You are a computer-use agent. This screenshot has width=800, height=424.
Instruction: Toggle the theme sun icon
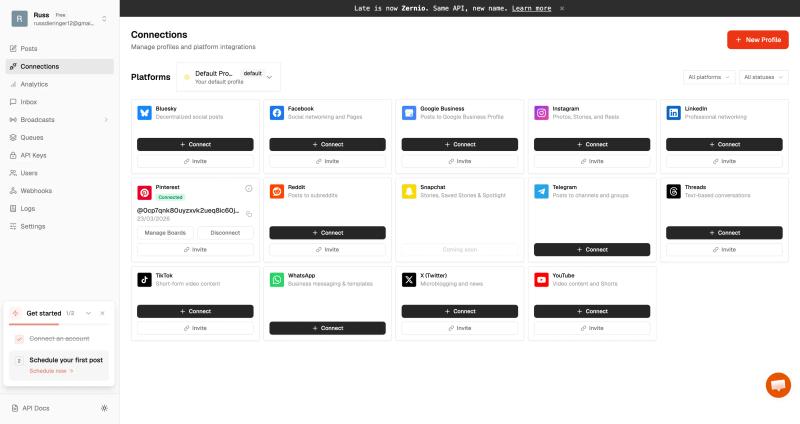(104, 408)
